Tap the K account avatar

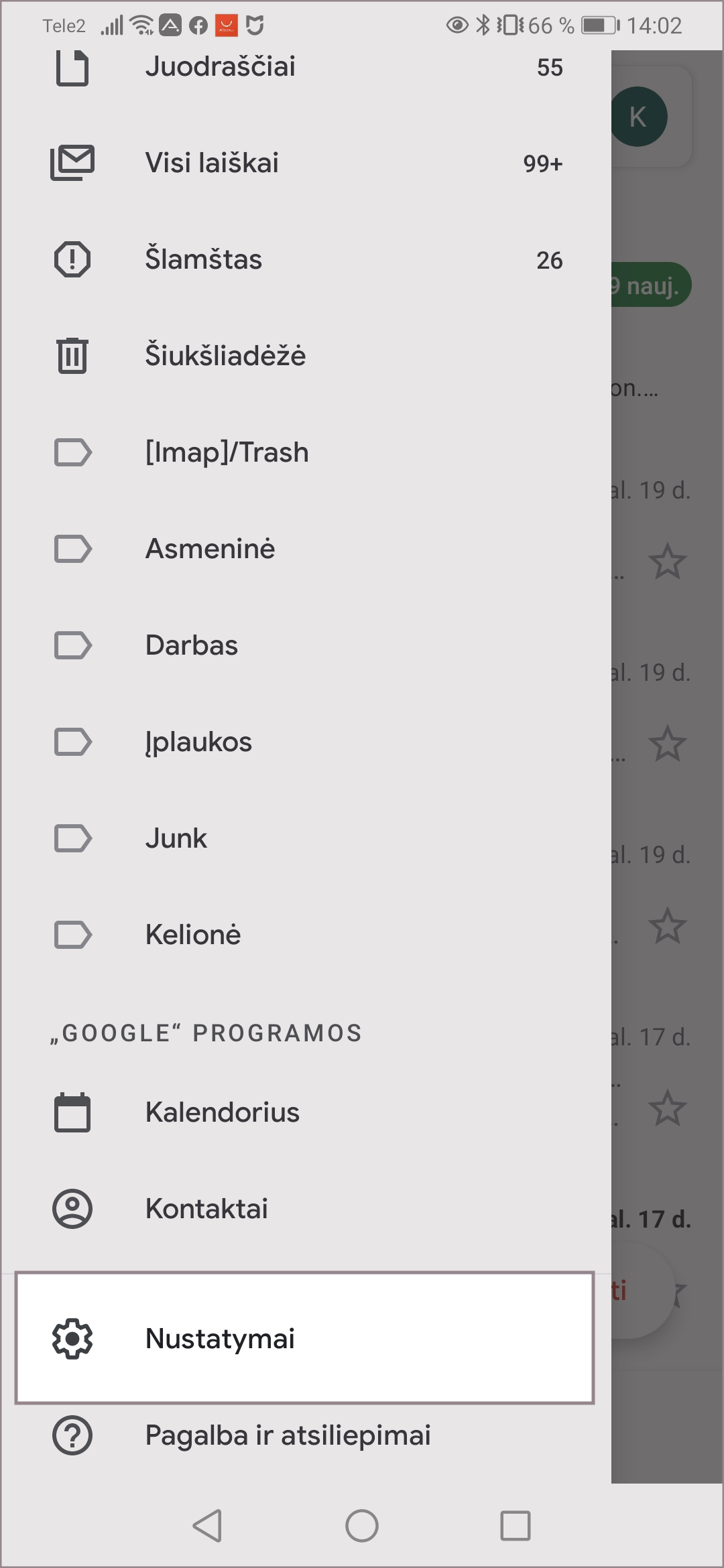(x=638, y=117)
